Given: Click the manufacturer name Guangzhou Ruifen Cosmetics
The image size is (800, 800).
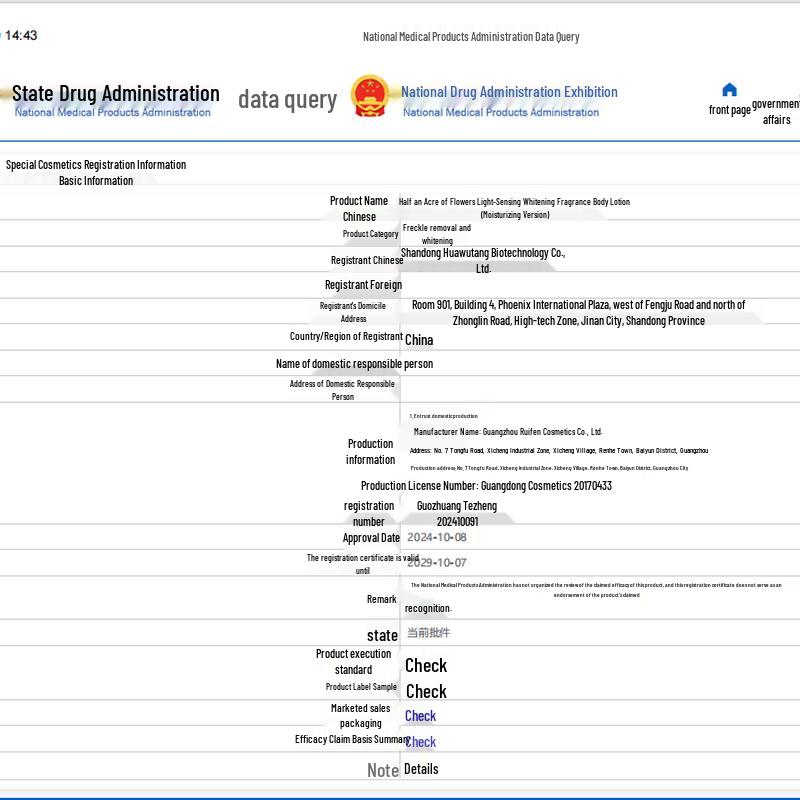Looking at the screenshot, I should (x=508, y=432).
